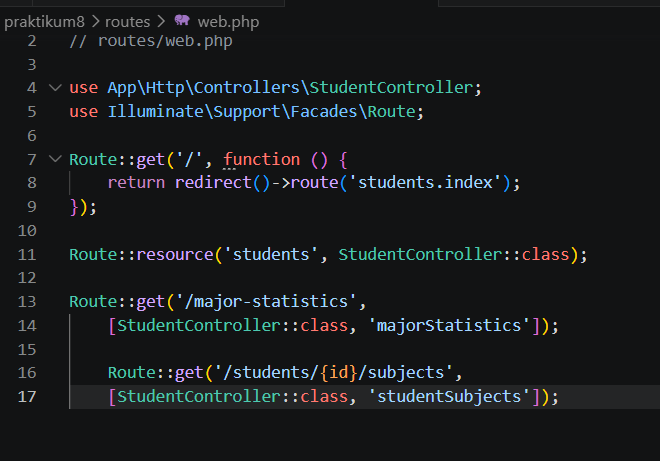Screen dimensions: 660x461
Task: Click StudentController in the line 4 use statement
Action: pos(391,88)
